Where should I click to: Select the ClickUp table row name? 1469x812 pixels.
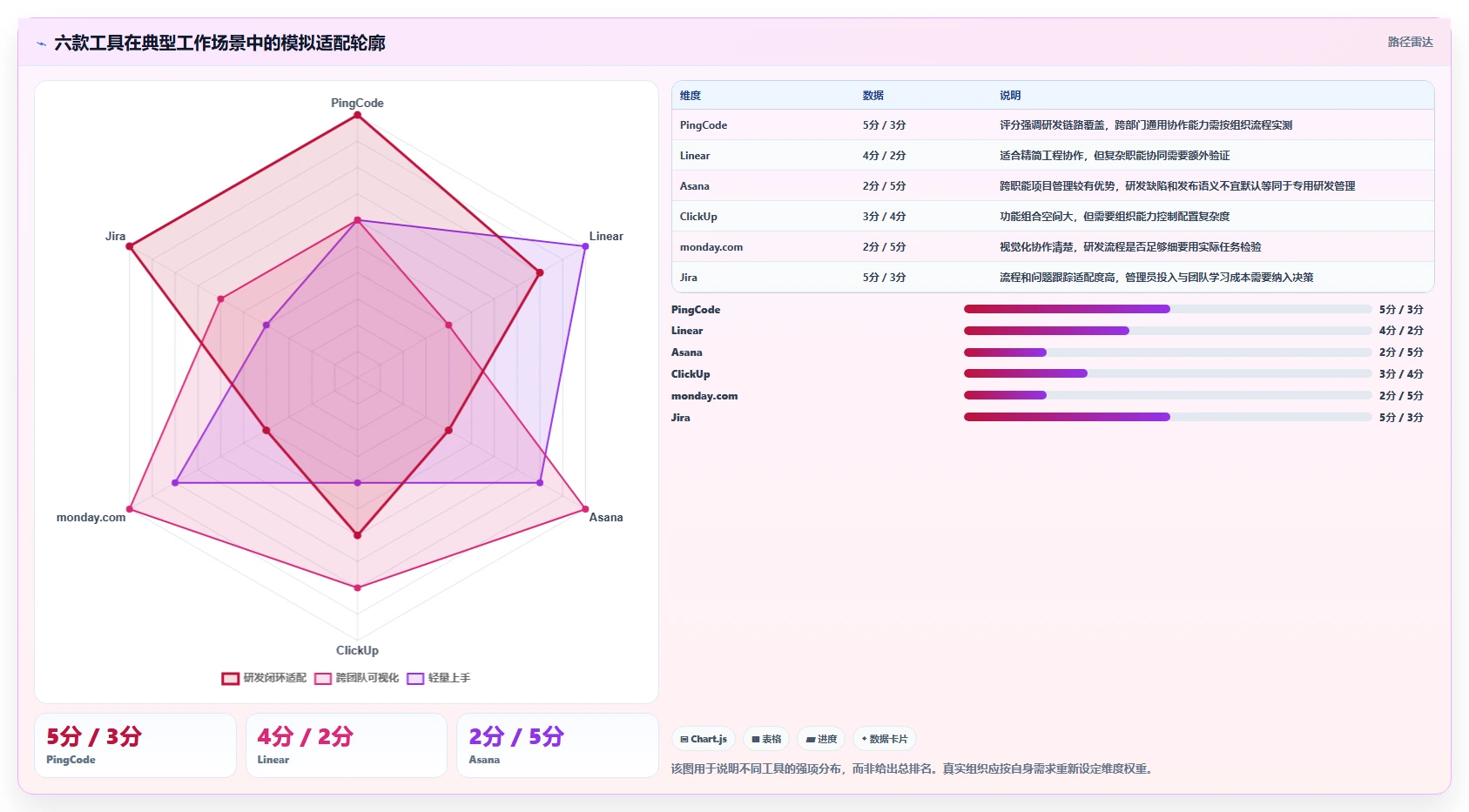[x=698, y=217]
